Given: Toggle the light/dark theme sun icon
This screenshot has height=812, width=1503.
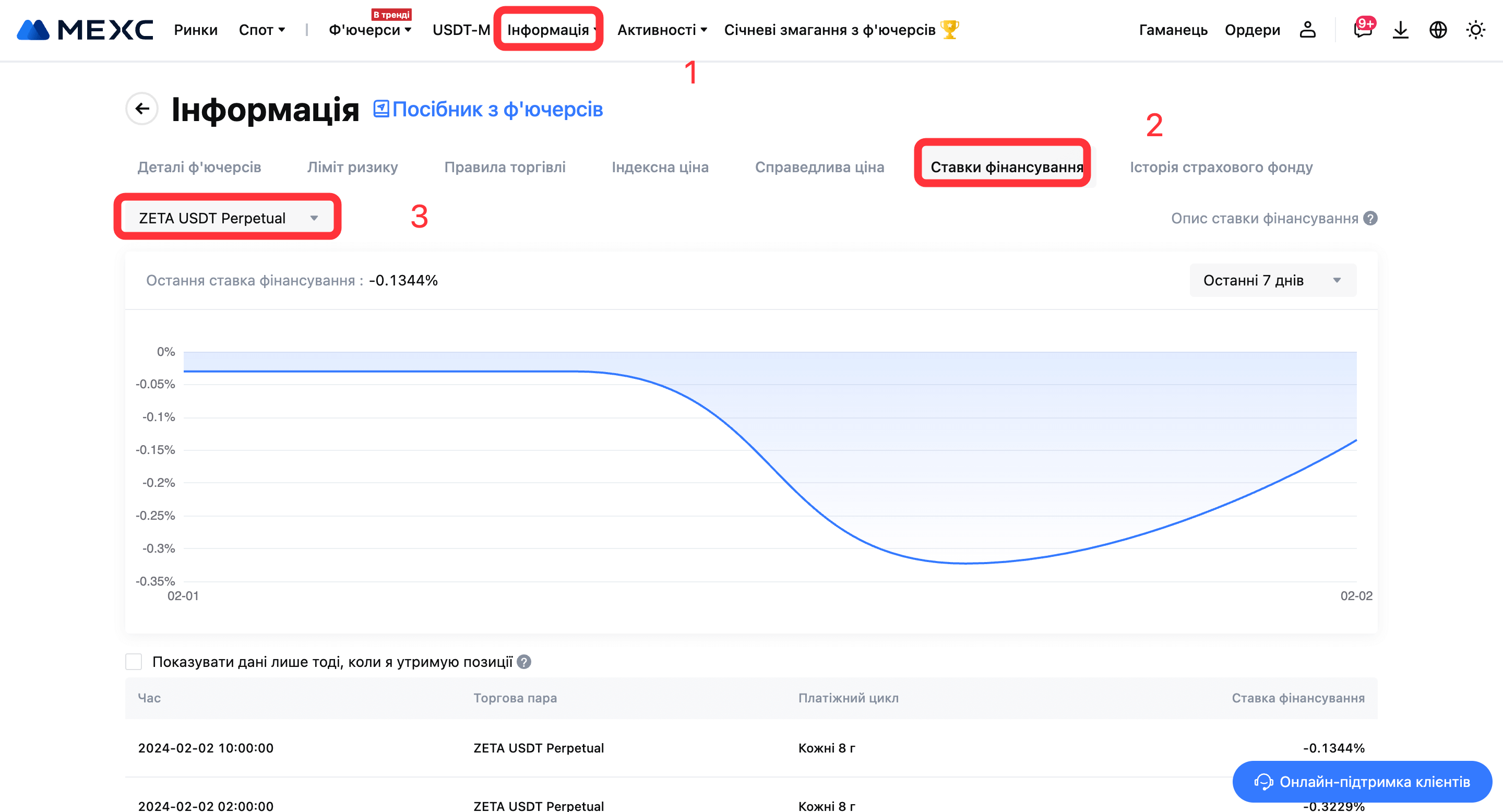Looking at the screenshot, I should click(1475, 30).
